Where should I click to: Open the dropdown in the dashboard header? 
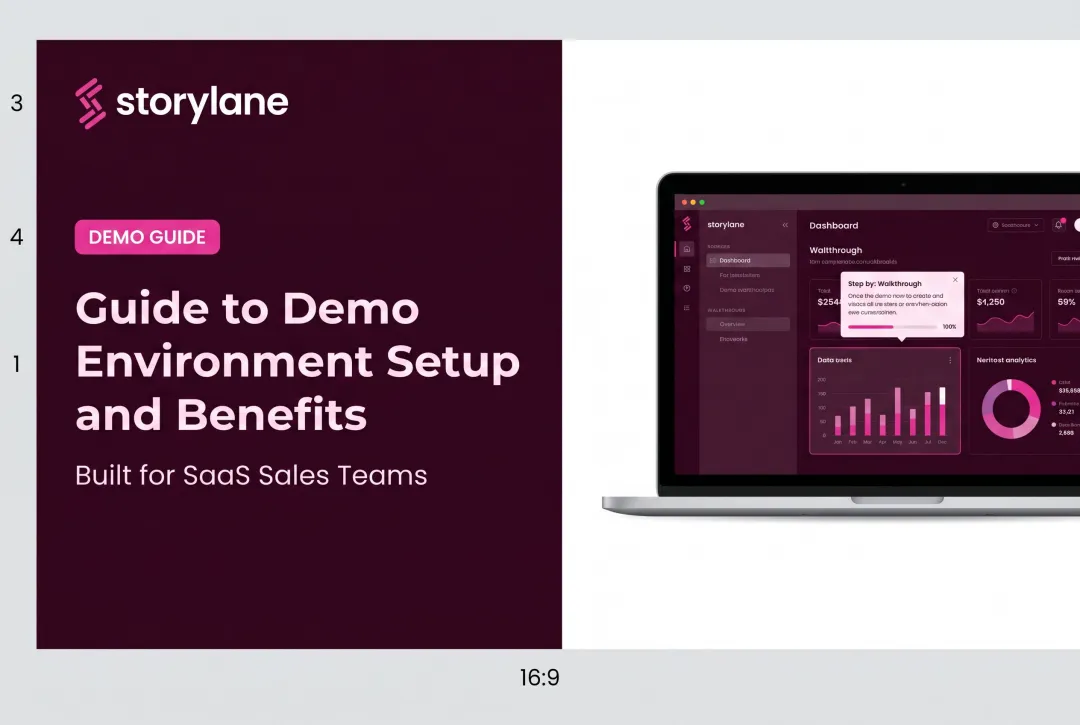(1015, 225)
